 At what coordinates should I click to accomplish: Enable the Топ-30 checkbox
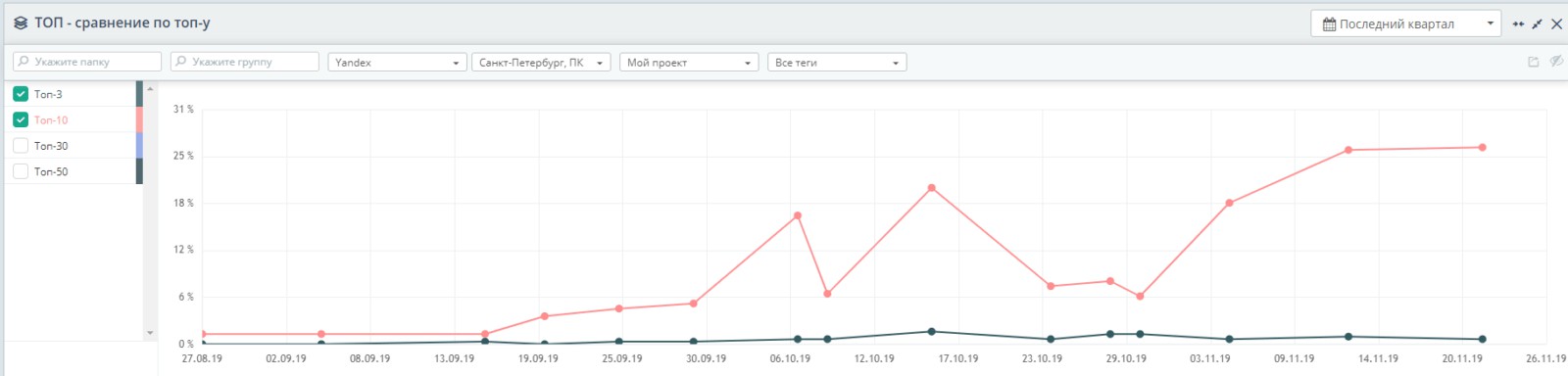click(x=21, y=145)
